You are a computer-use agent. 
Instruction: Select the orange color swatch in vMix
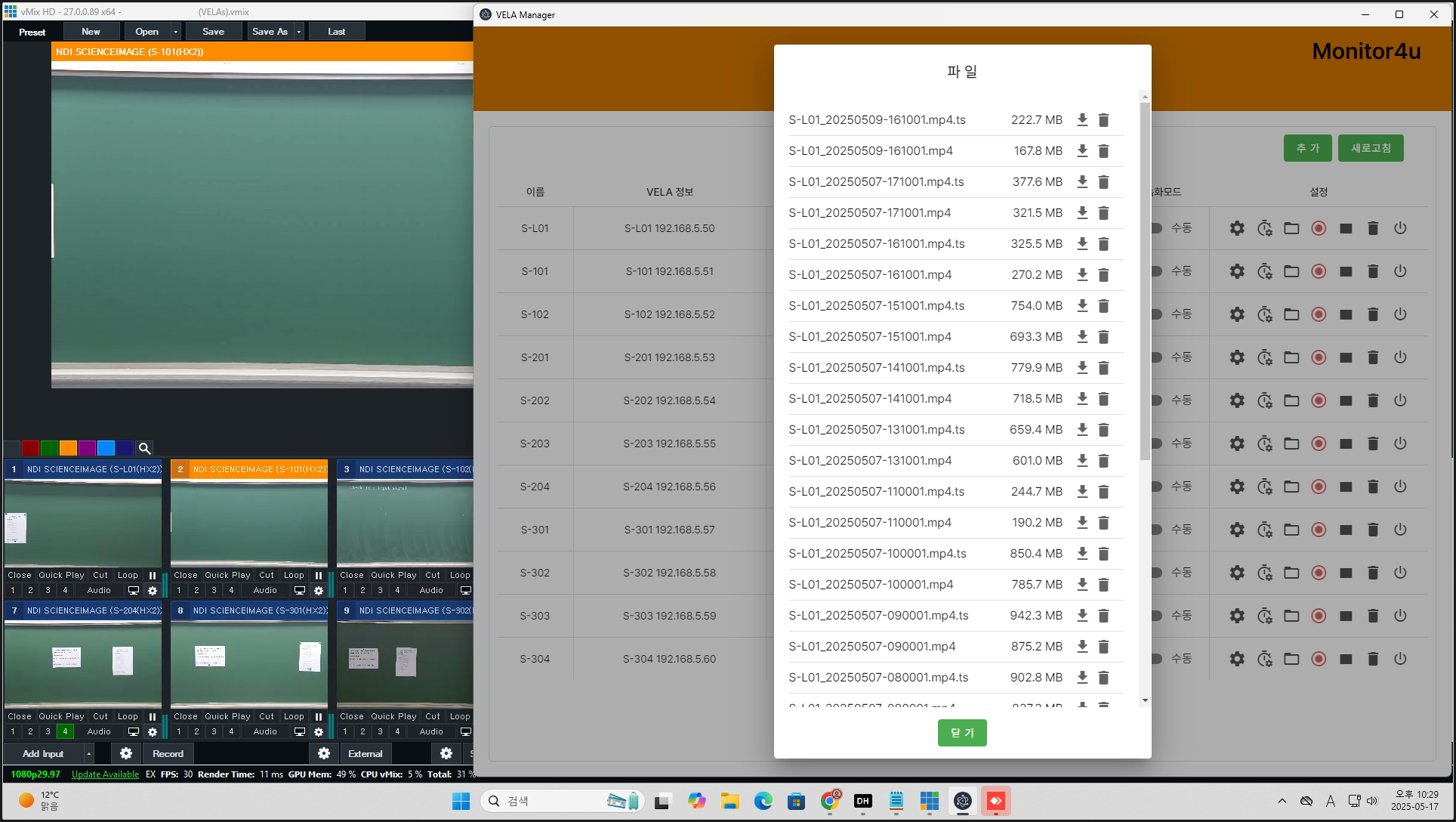coord(68,448)
